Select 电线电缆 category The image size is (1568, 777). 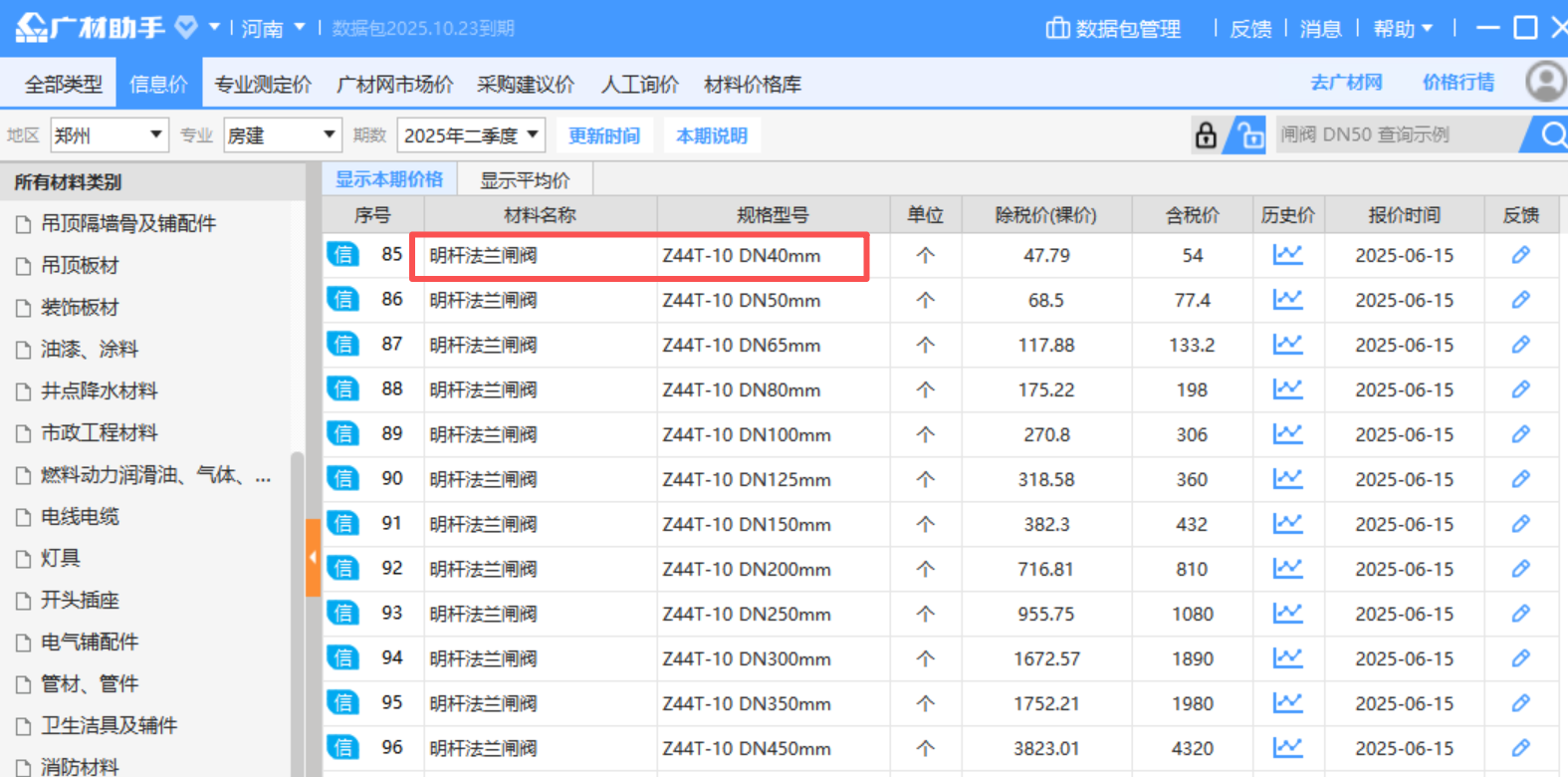(80, 517)
